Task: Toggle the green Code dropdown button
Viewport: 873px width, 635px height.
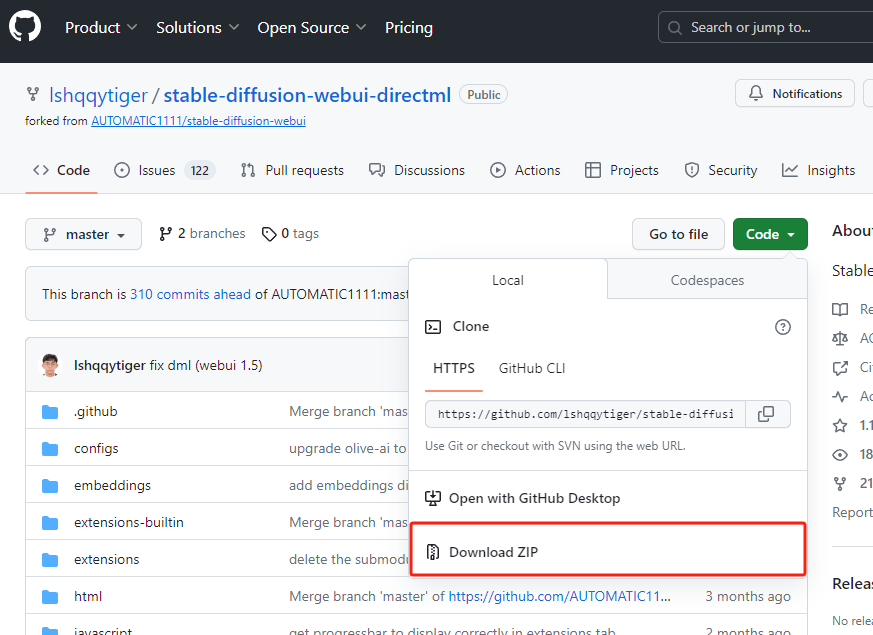Action: [770, 234]
